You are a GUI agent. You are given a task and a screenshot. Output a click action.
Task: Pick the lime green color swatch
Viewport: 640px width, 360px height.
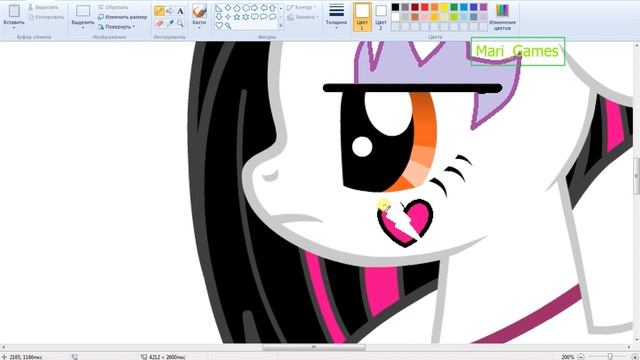(x=454, y=17)
